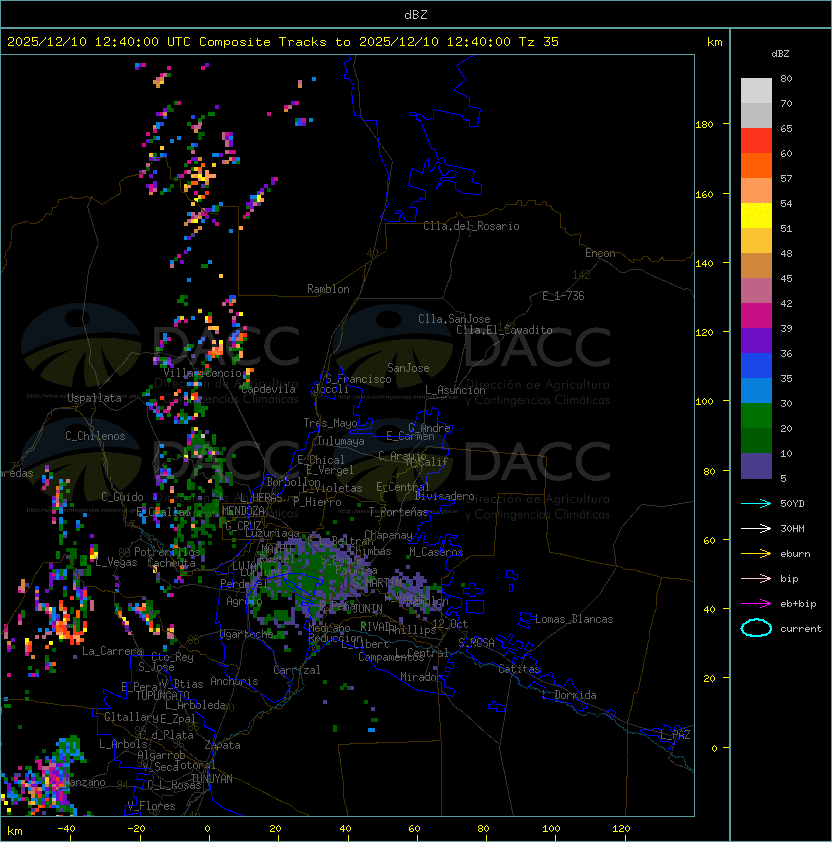Click the magenta eb+bip arrow symbol
This screenshot has height=842, width=832.
(756, 604)
